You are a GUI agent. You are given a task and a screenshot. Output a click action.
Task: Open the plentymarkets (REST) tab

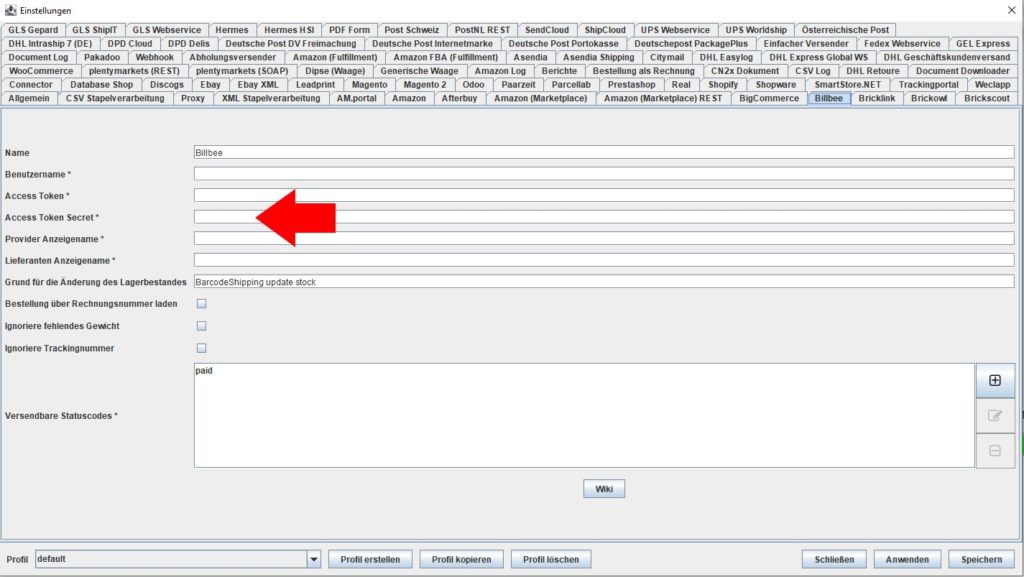134,71
